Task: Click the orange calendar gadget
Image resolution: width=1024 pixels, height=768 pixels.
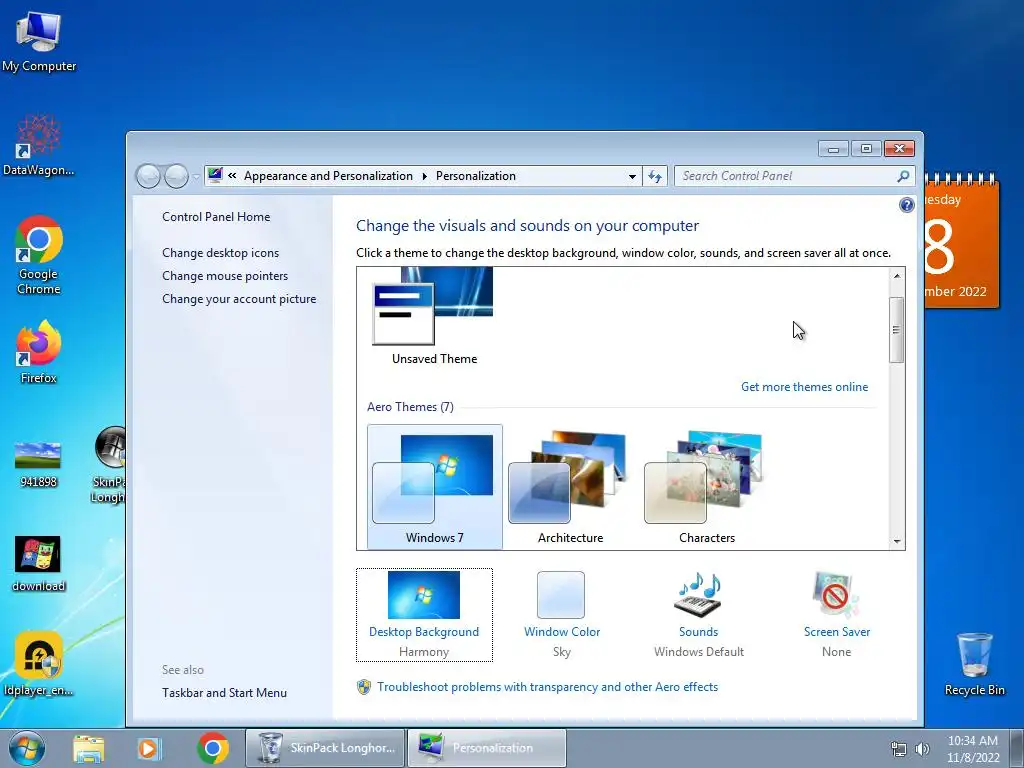Action: 961,242
